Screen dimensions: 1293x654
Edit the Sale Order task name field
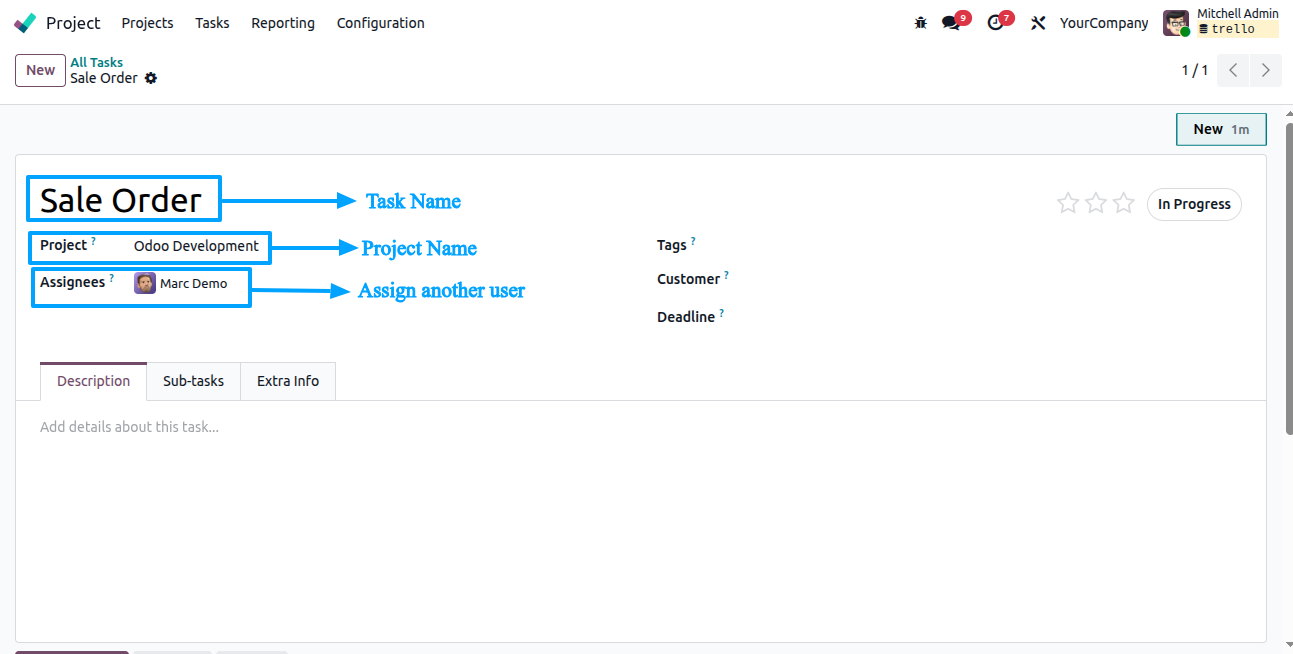[121, 200]
